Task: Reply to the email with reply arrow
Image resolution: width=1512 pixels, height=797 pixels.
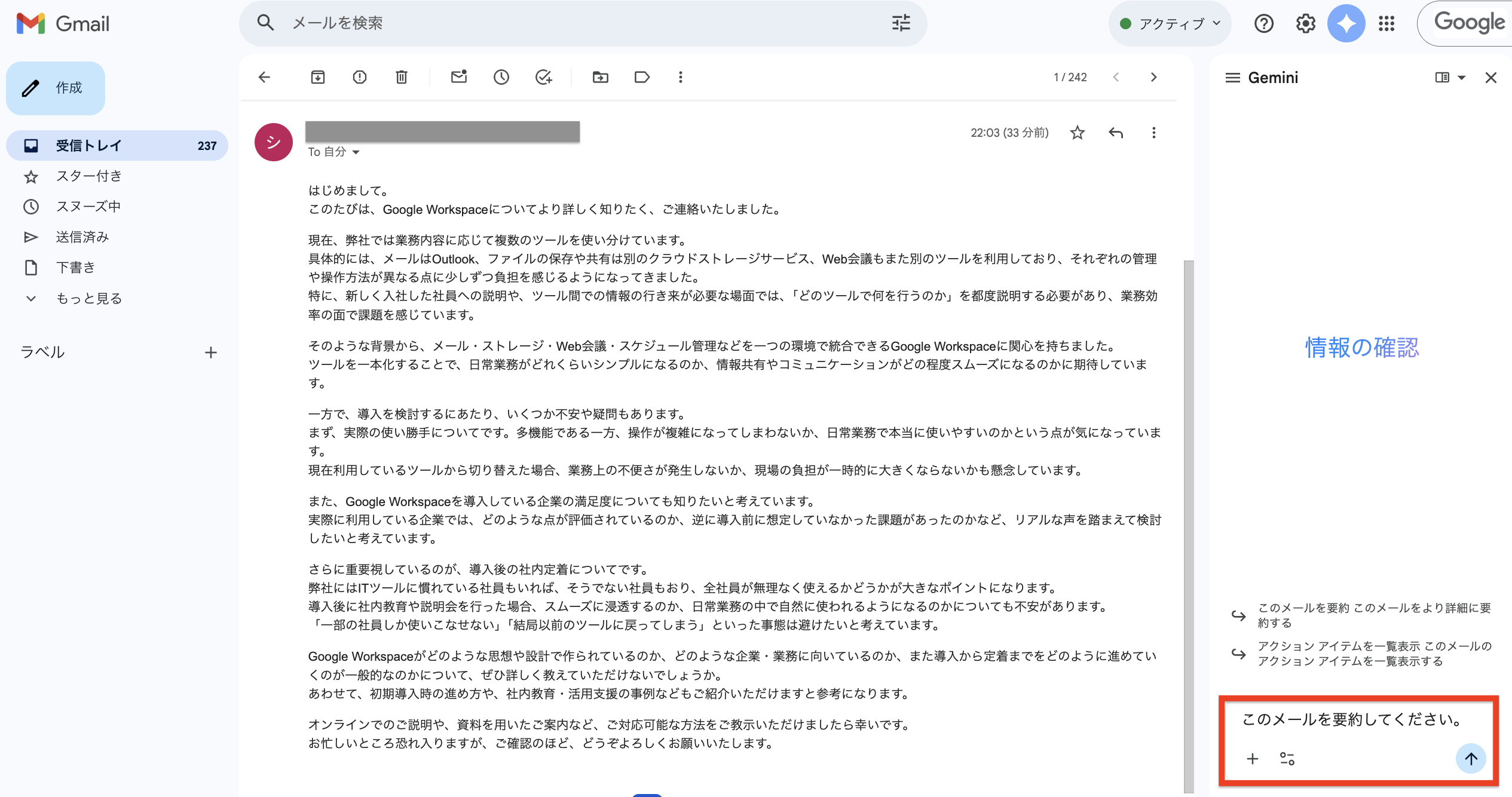Action: (1115, 133)
